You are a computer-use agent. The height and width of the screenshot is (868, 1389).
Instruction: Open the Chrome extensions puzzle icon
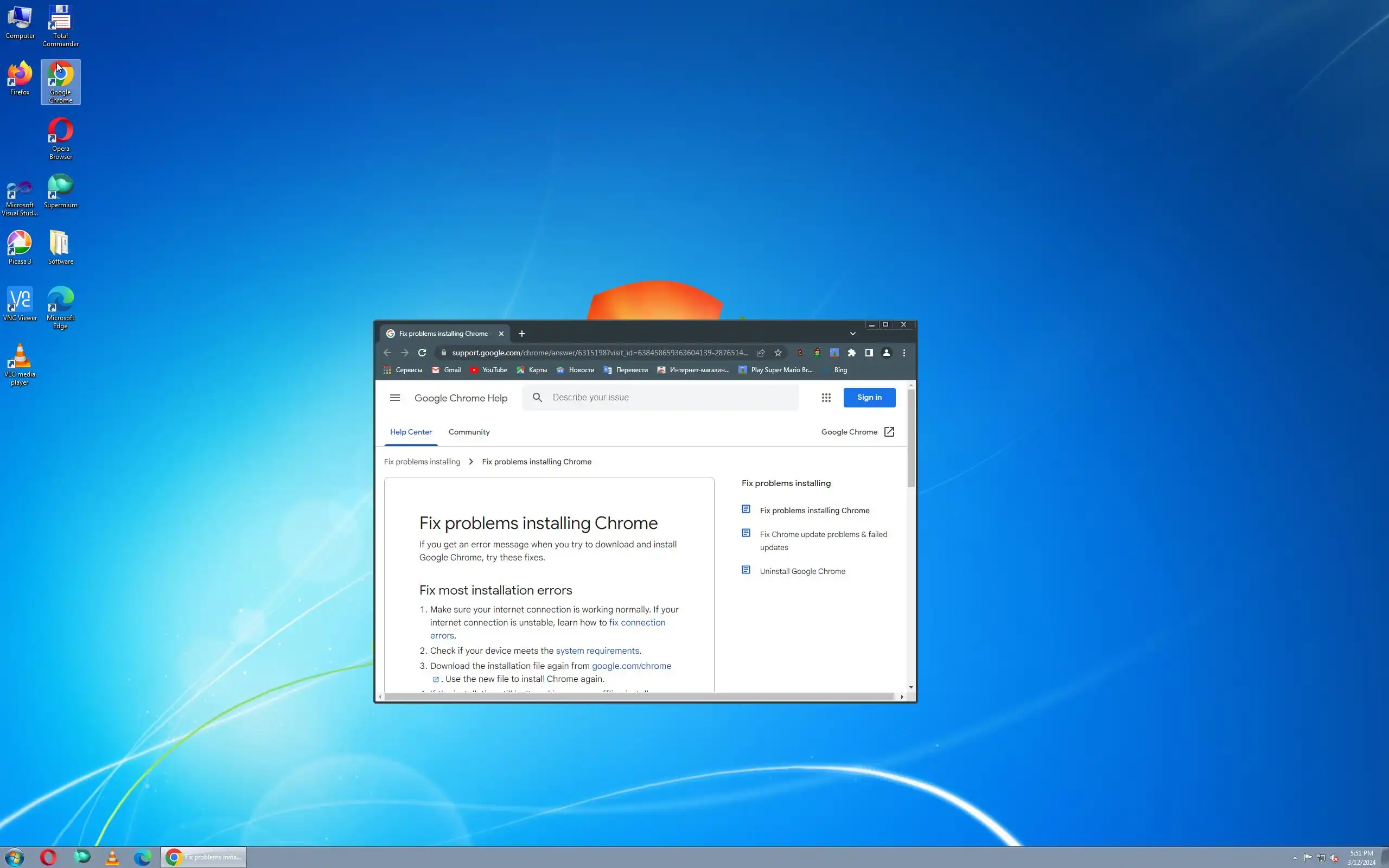point(852,353)
